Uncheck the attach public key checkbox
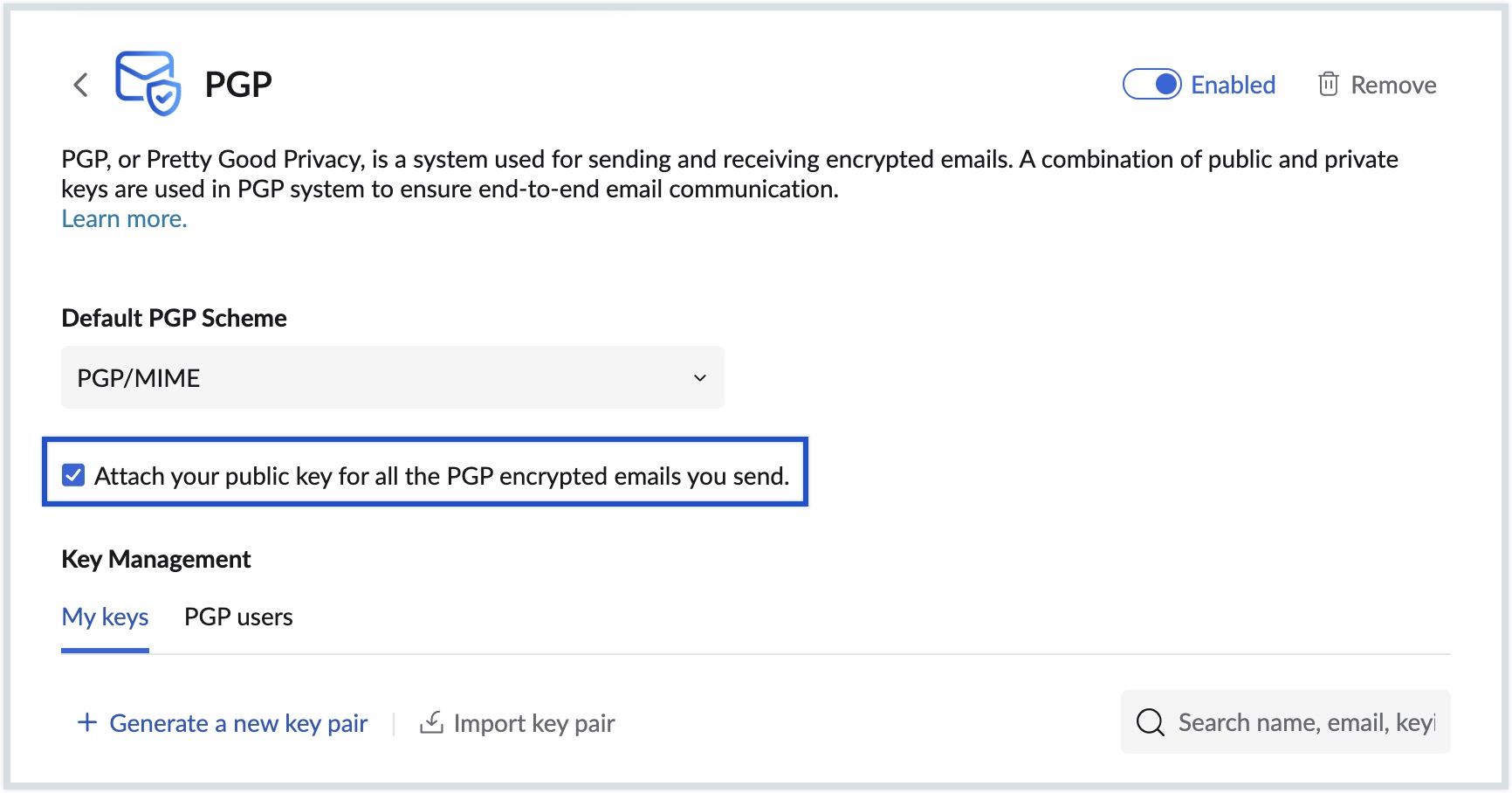Screen dimensions: 1512x793 (73, 475)
